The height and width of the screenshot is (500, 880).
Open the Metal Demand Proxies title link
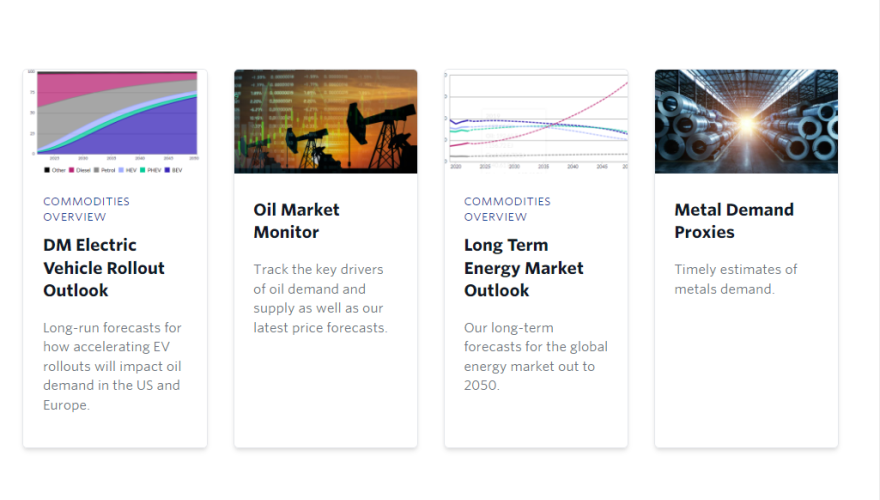pos(734,221)
